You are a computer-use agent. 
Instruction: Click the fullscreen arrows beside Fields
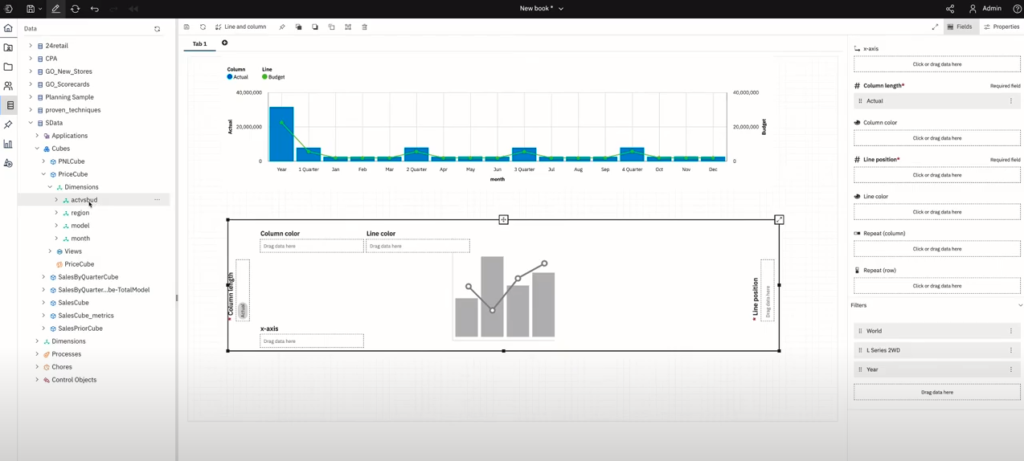[935, 27]
